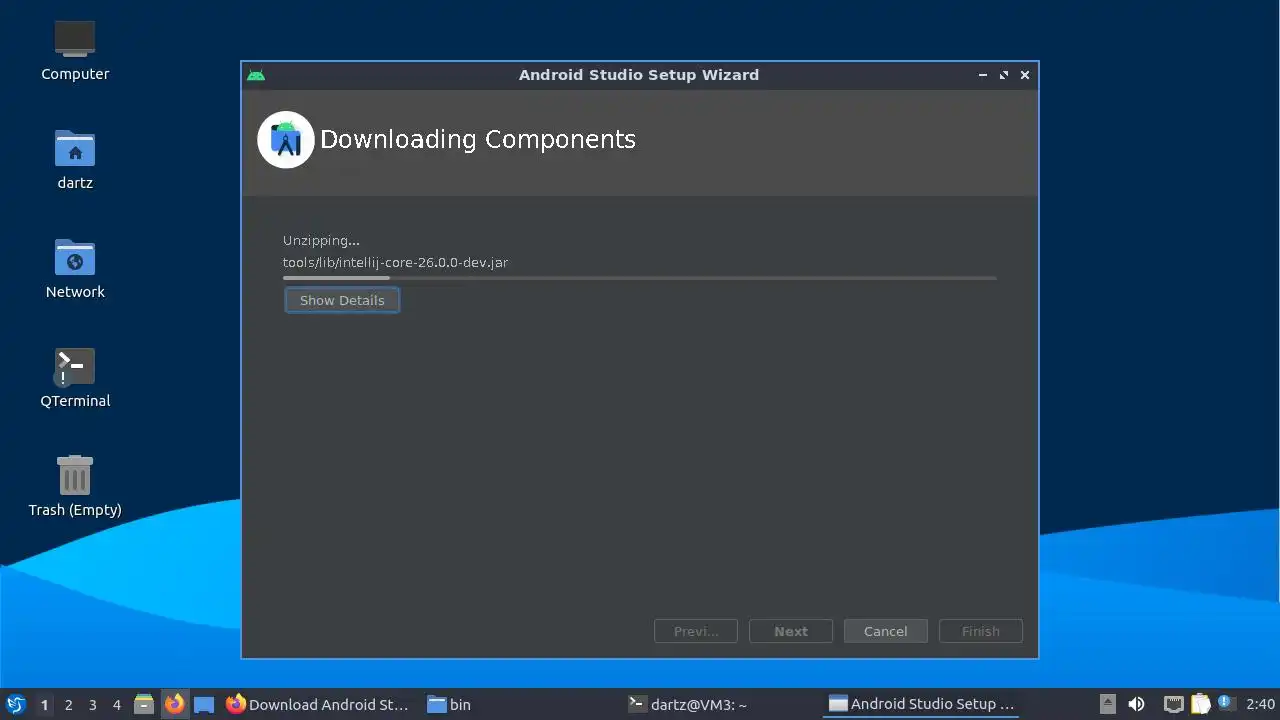The height and width of the screenshot is (720, 1280).
Task: Open the clipboard manager tray icon
Action: pos(1200,704)
